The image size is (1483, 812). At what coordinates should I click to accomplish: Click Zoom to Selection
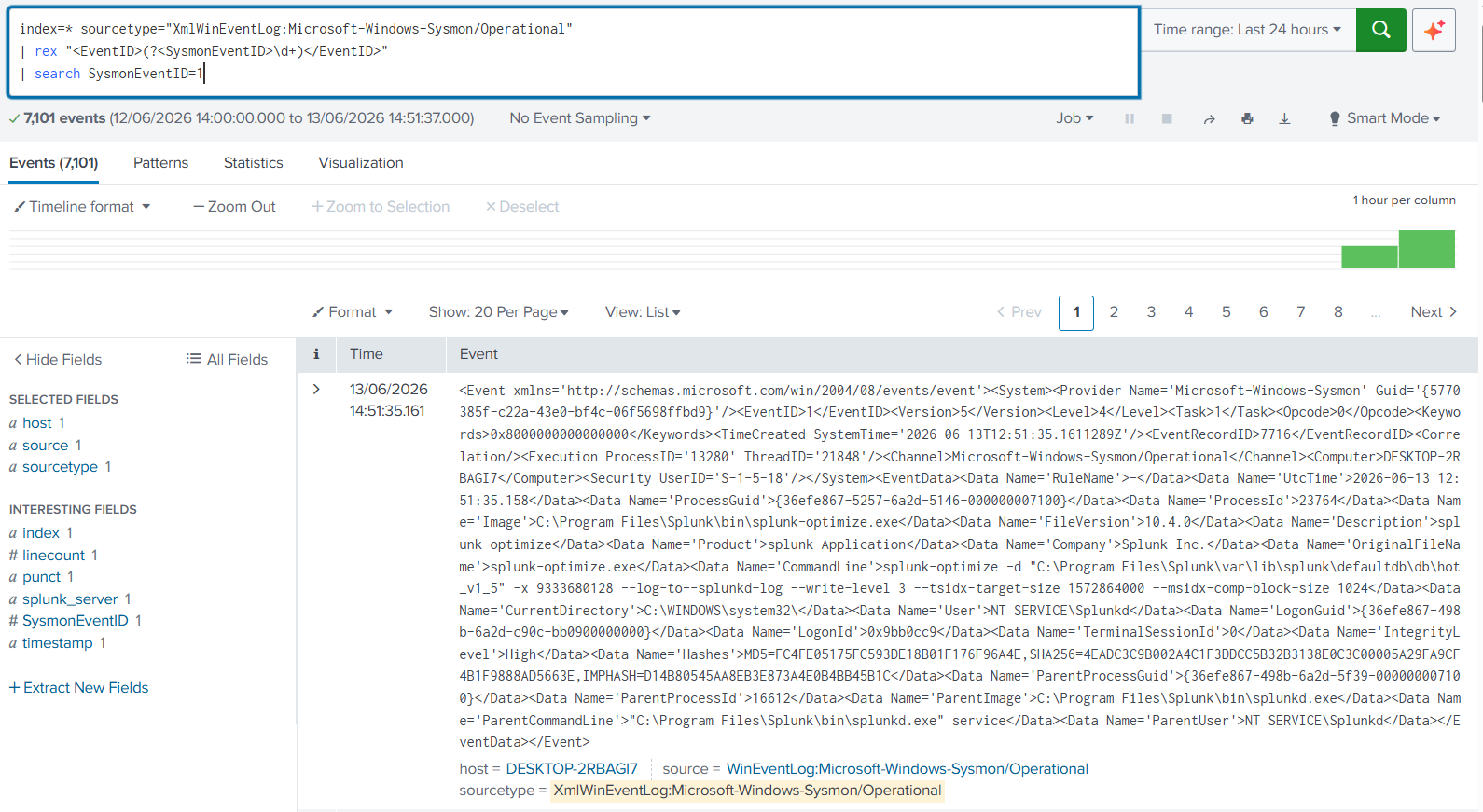tap(381, 207)
